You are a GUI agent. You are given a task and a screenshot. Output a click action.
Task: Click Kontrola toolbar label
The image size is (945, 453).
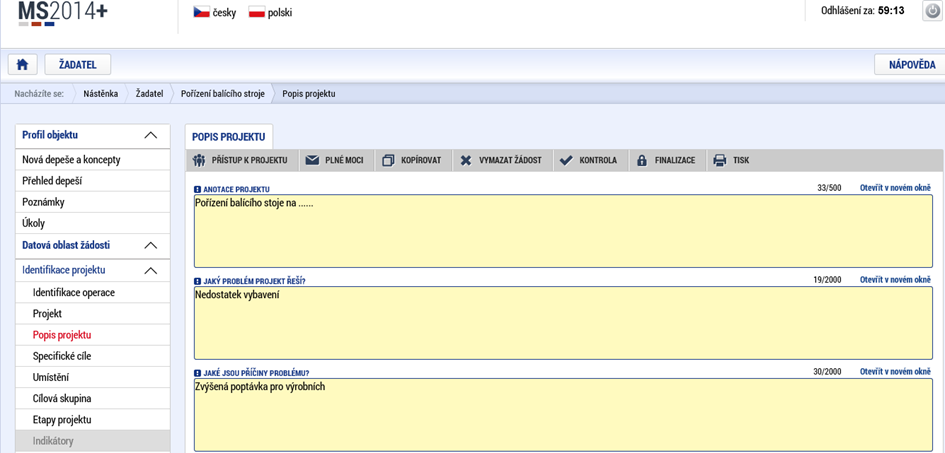coord(598,160)
